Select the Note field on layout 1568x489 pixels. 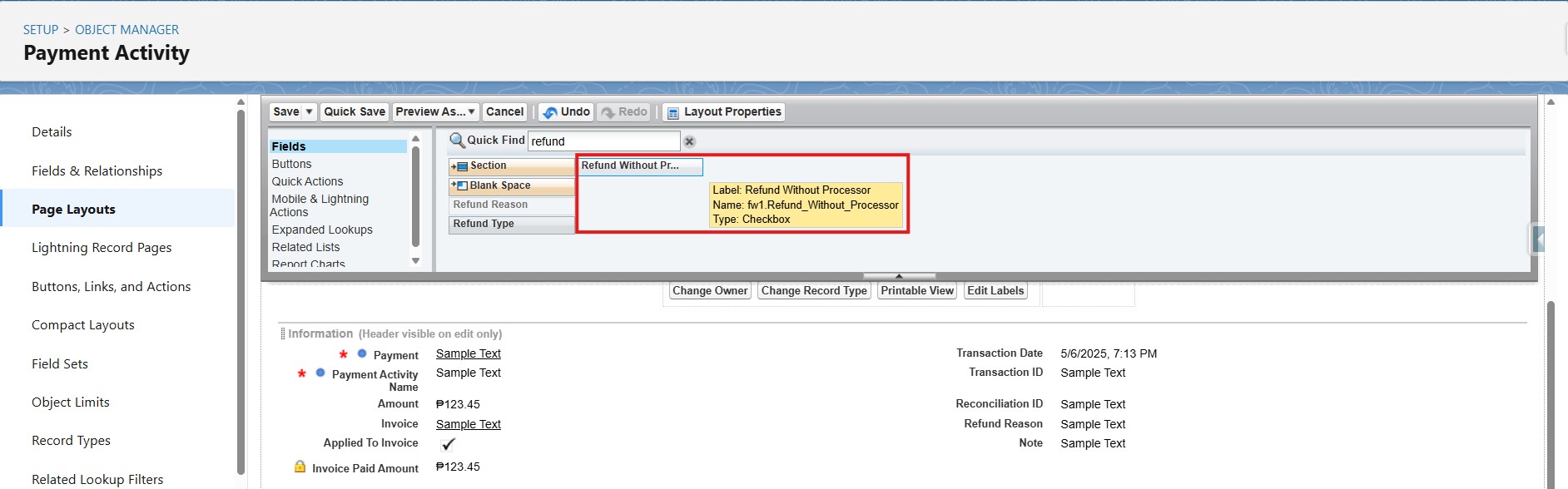pyautogui.click(x=1030, y=443)
